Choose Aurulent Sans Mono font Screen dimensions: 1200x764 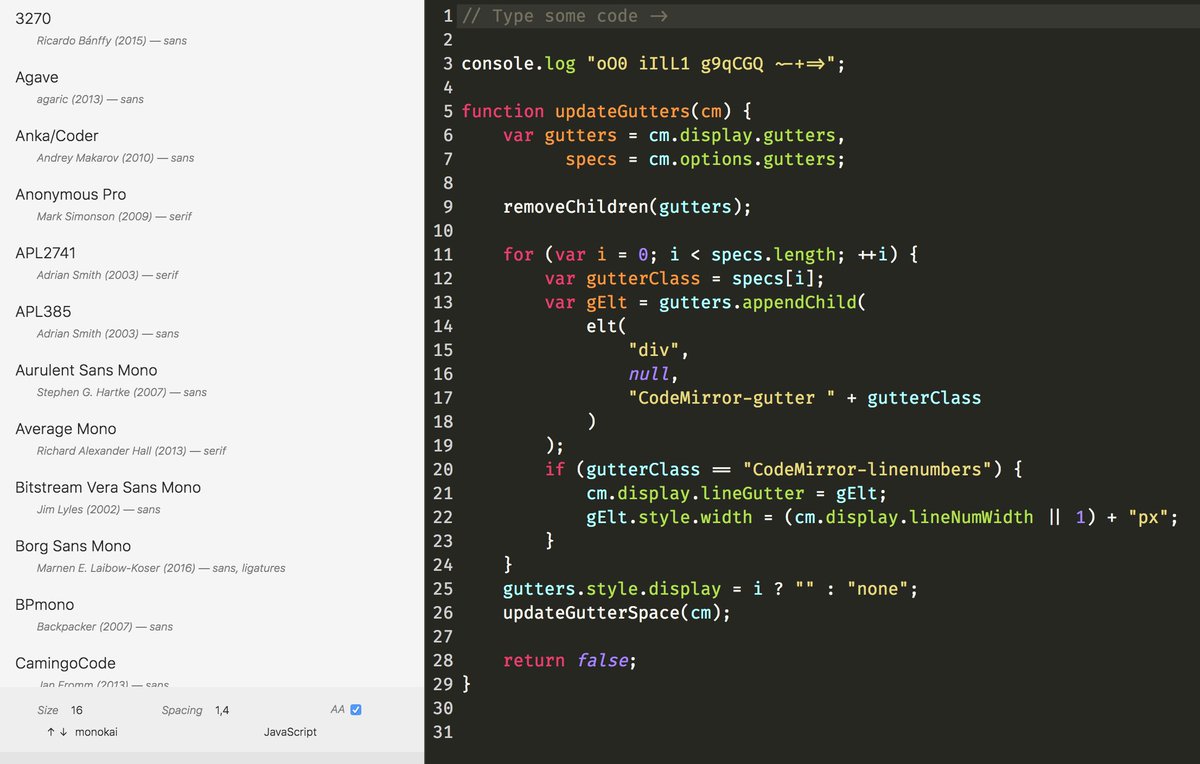coord(86,370)
